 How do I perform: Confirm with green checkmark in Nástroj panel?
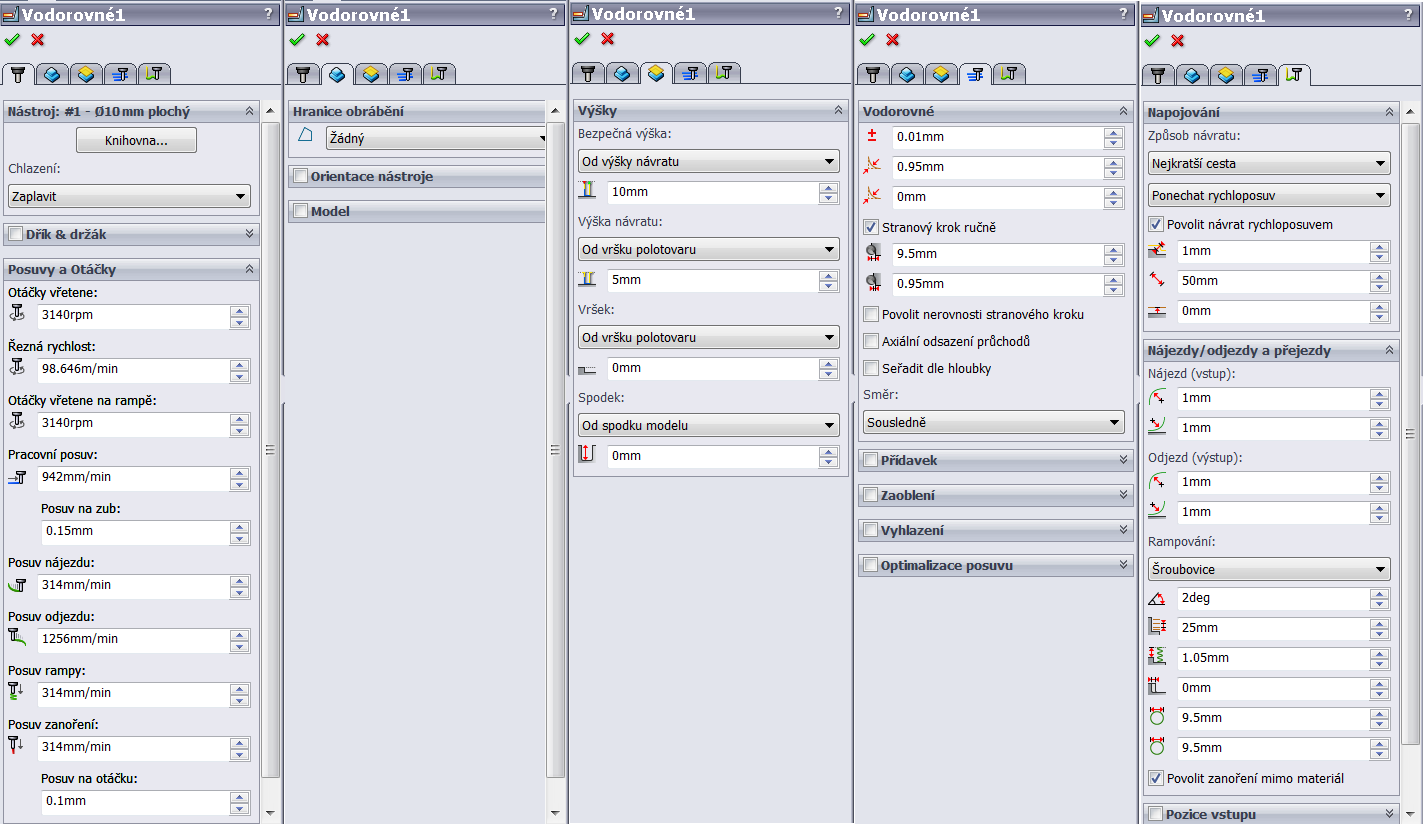(12, 40)
